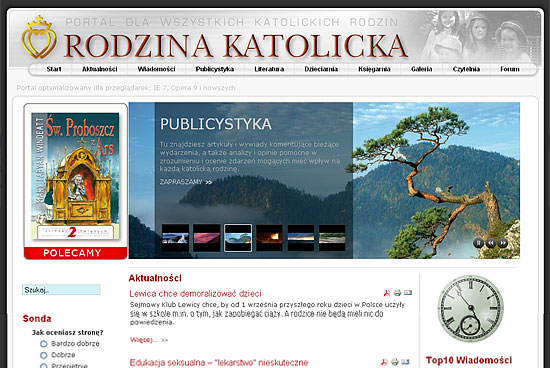Open the Księgarnia menu item
The image size is (550, 368).
374,69
